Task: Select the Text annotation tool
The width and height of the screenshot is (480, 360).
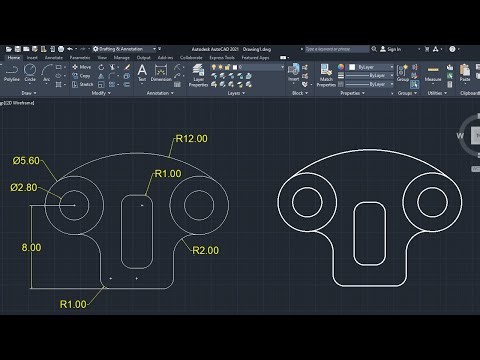Action: click(x=142, y=73)
